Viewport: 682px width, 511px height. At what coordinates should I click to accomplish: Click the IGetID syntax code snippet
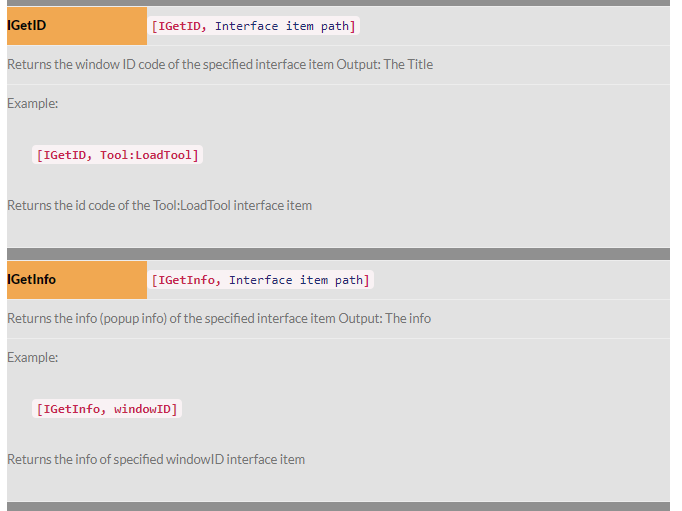click(x=254, y=26)
